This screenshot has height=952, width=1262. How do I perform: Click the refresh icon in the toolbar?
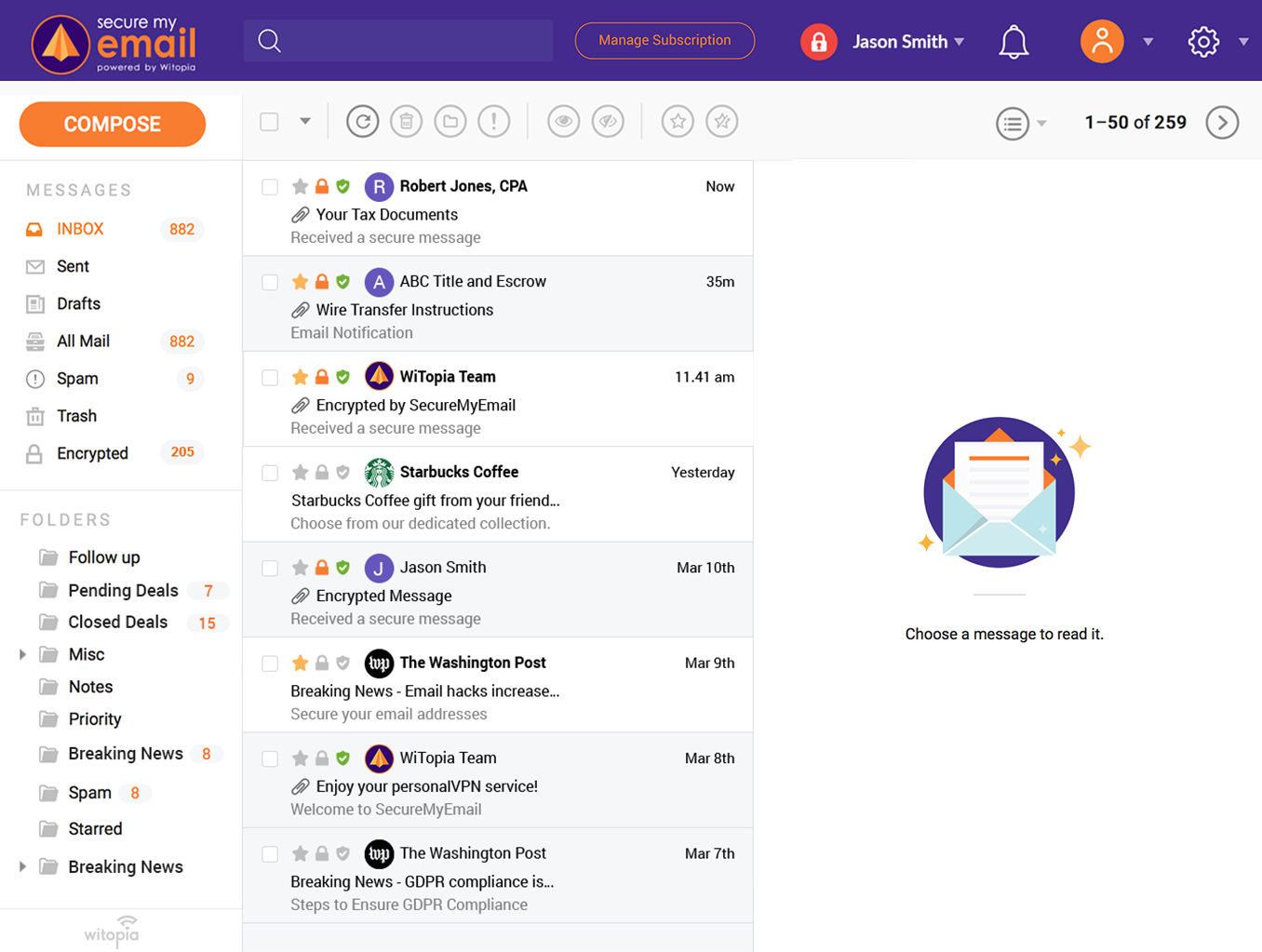(362, 122)
